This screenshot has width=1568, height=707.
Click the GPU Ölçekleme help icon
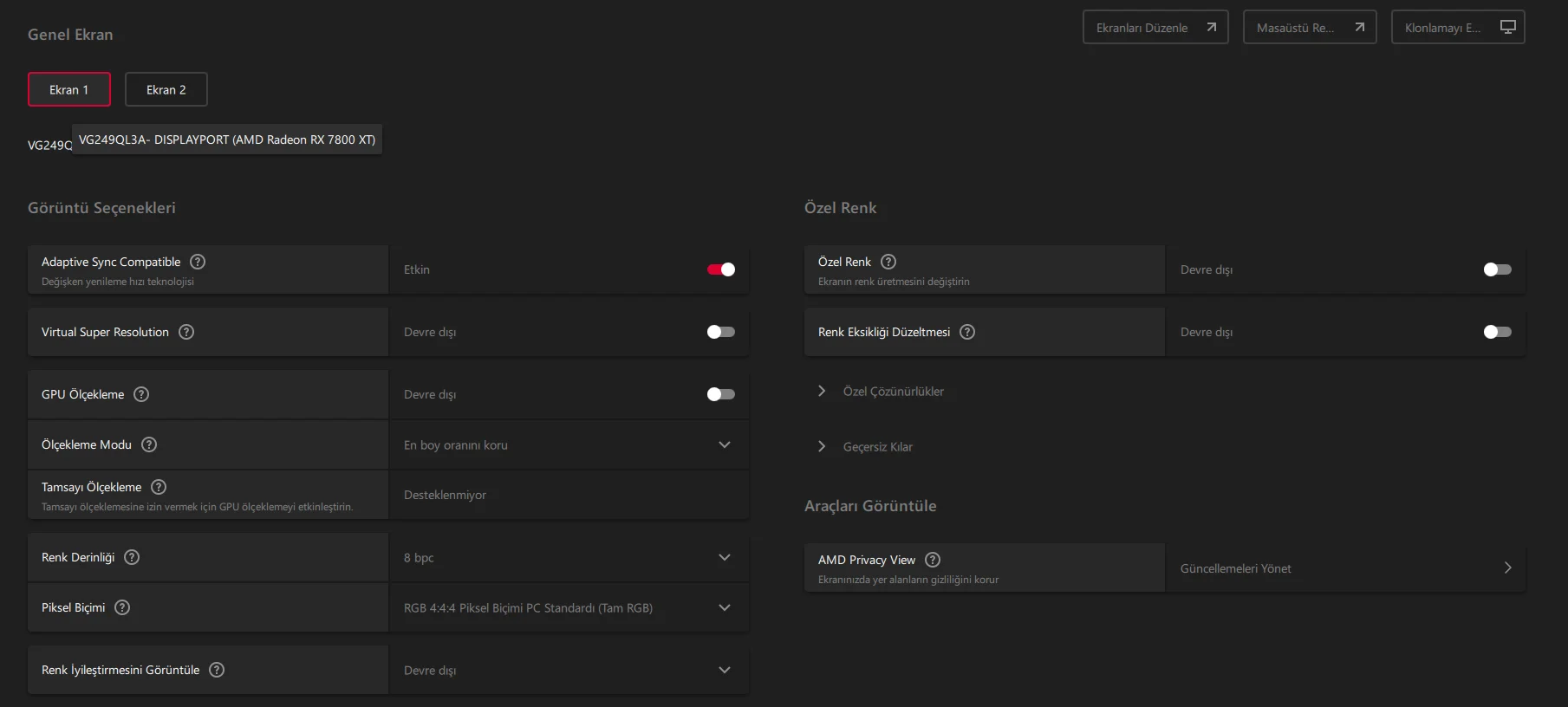coord(141,394)
